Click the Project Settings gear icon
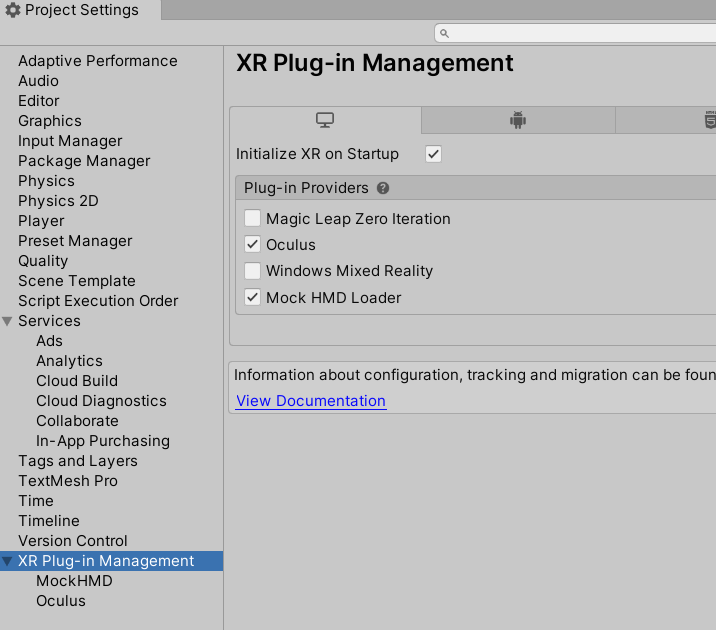 click(13, 10)
